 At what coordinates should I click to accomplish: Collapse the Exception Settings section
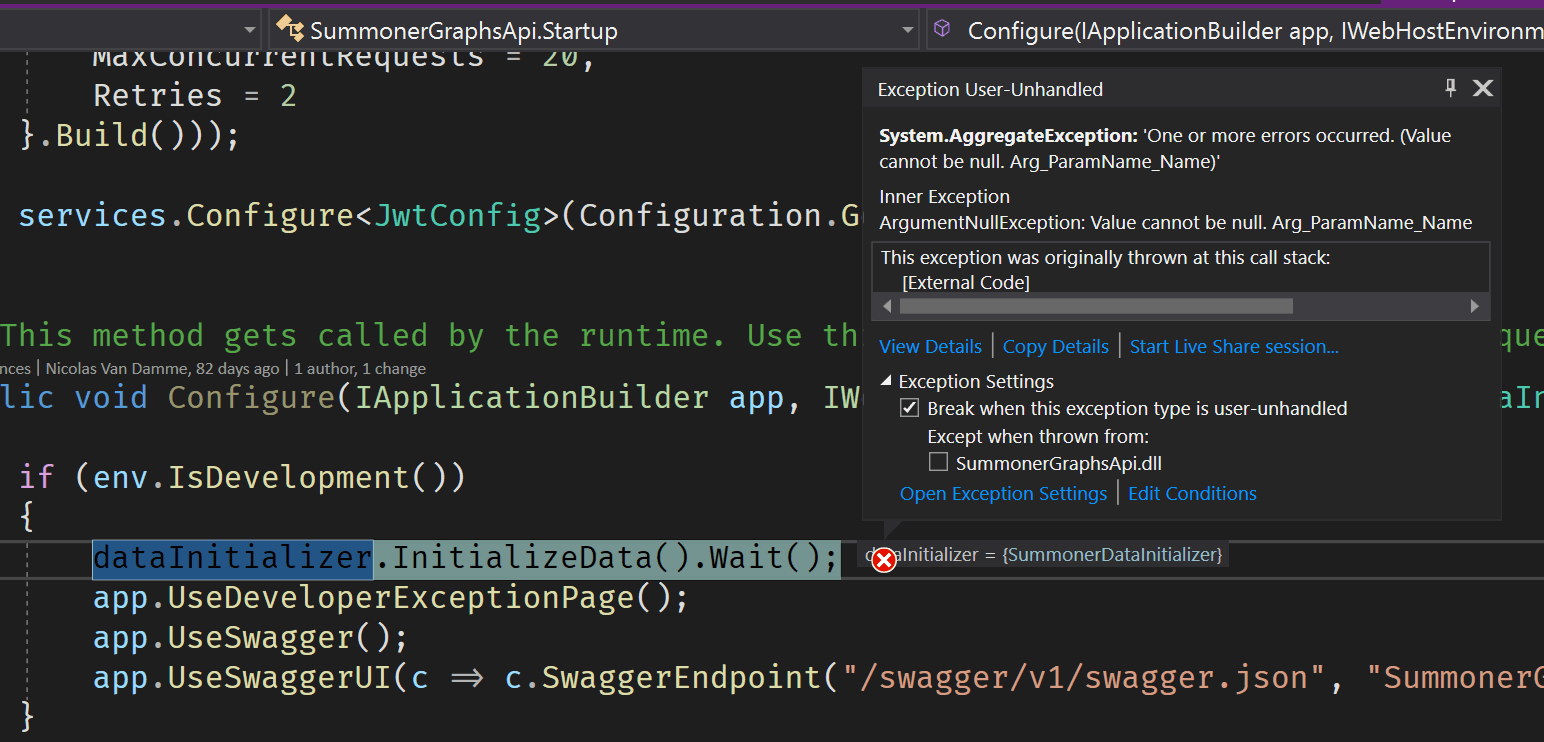tap(884, 381)
